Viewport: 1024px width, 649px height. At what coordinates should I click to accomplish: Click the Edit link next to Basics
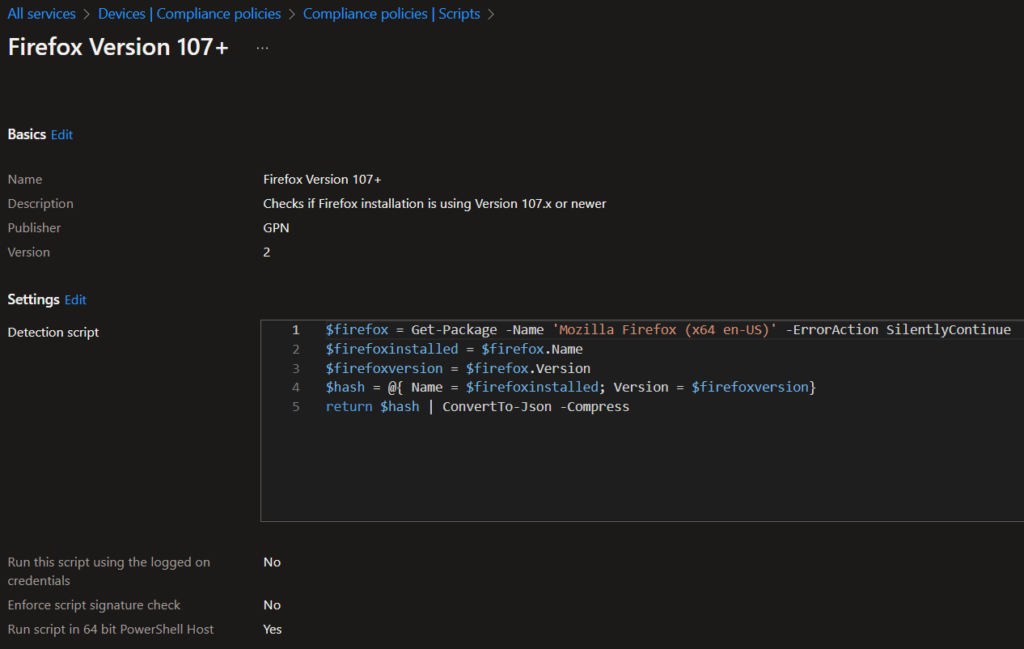tap(62, 135)
